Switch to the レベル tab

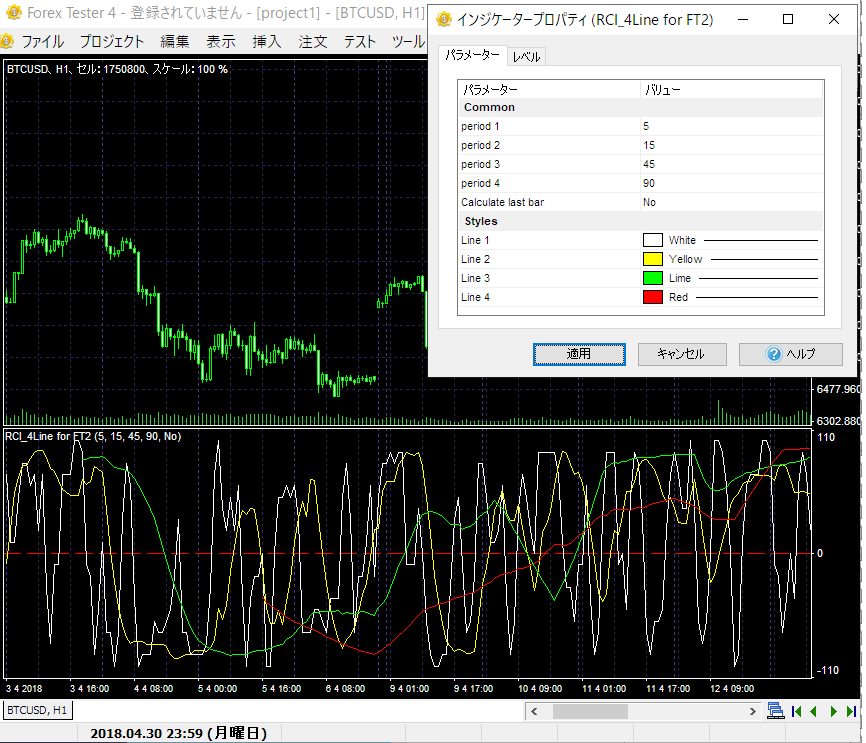click(x=526, y=57)
